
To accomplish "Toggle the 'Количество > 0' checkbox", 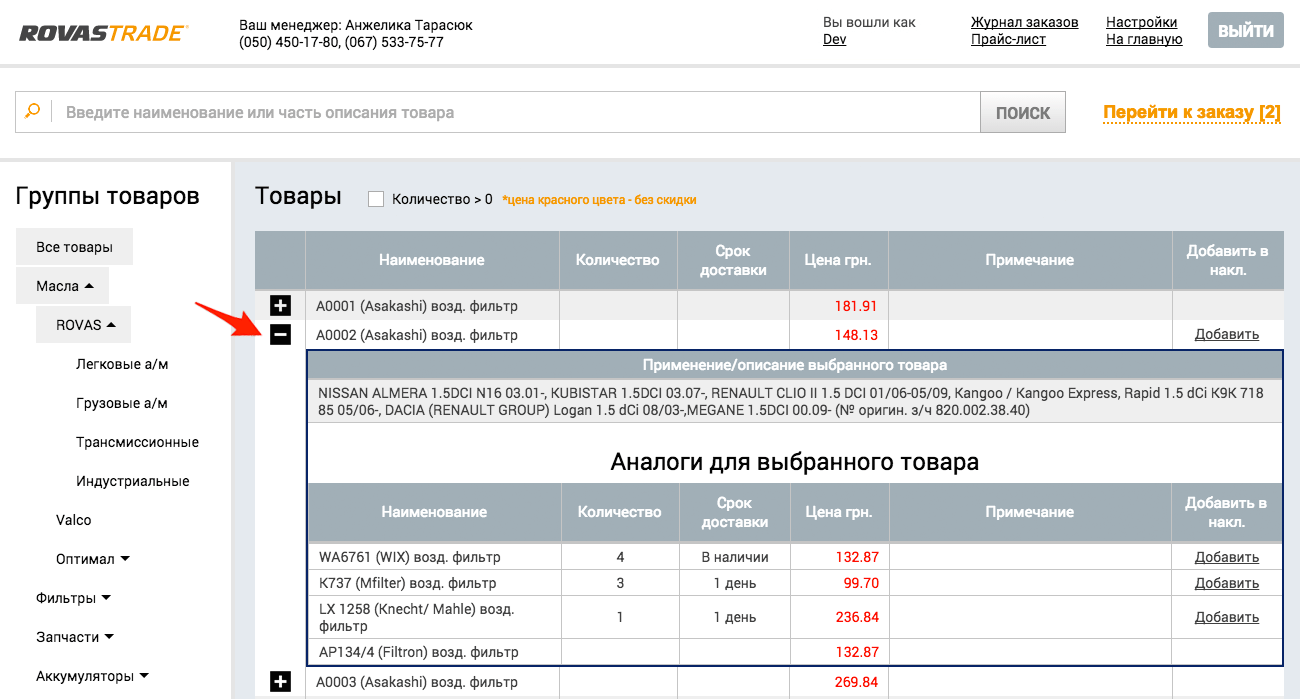I will click(376, 199).
